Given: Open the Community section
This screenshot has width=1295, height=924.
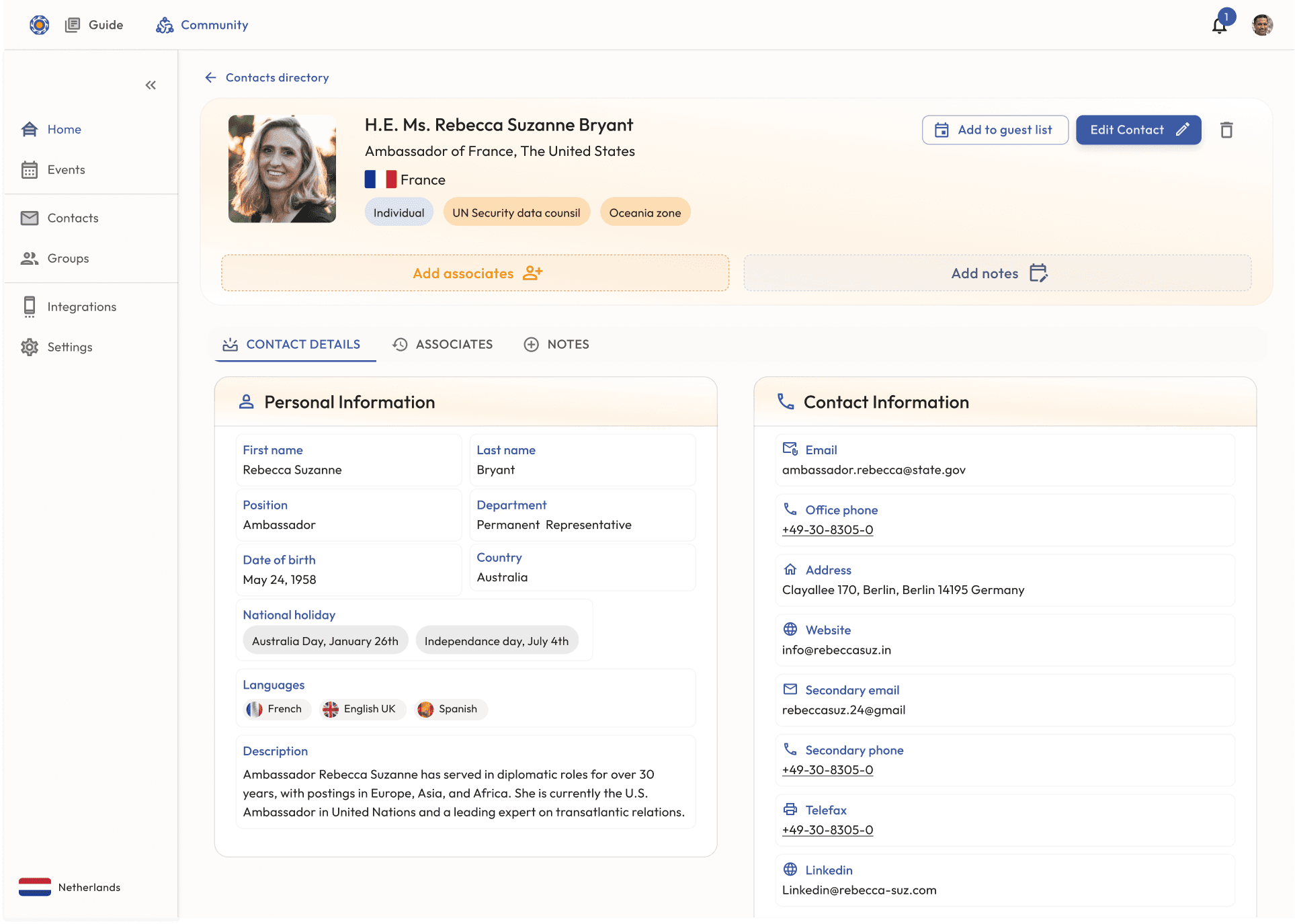Looking at the screenshot, I should 202,25.
